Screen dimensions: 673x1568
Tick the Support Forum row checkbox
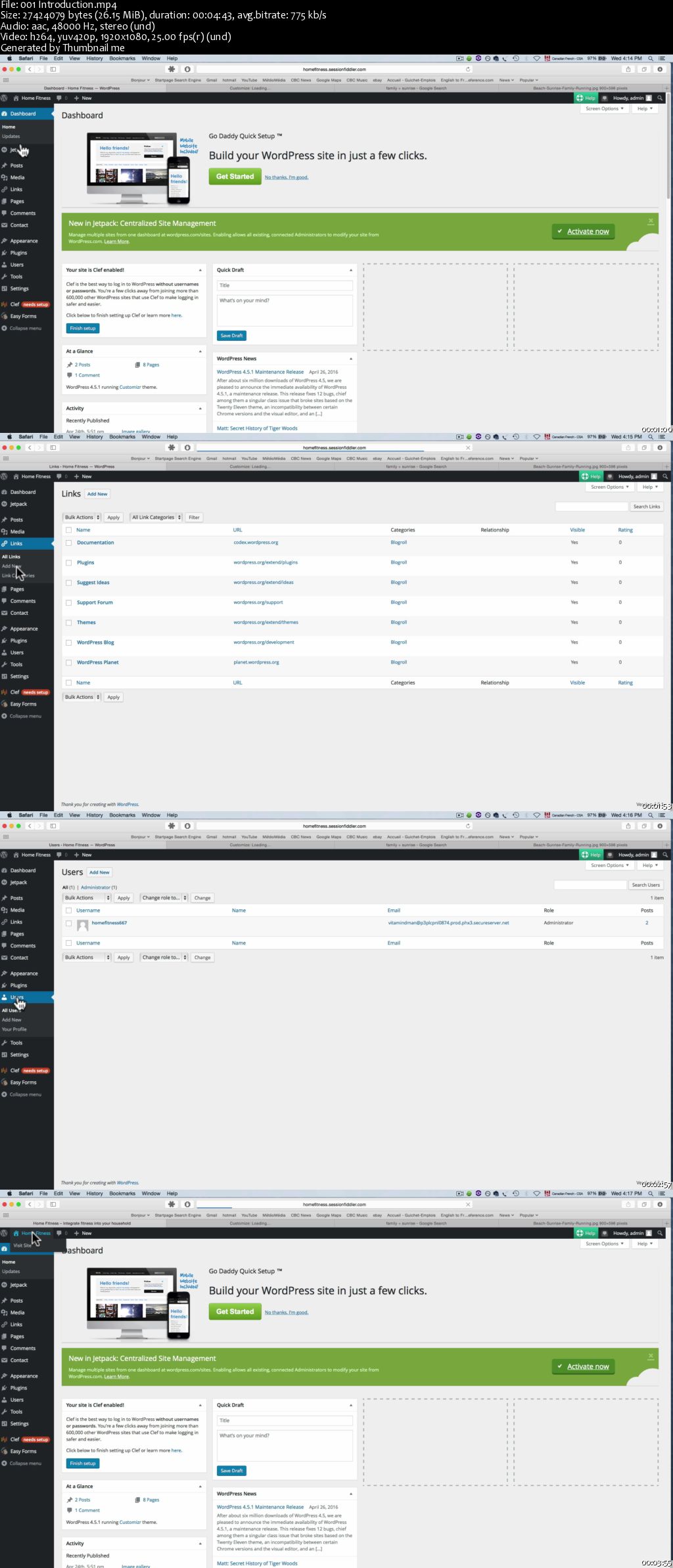(68, 602)
